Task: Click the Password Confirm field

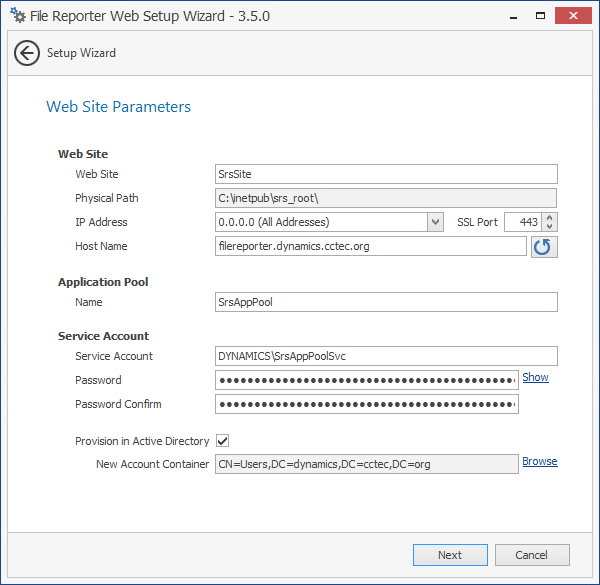Action: click(x=367, y=404)
